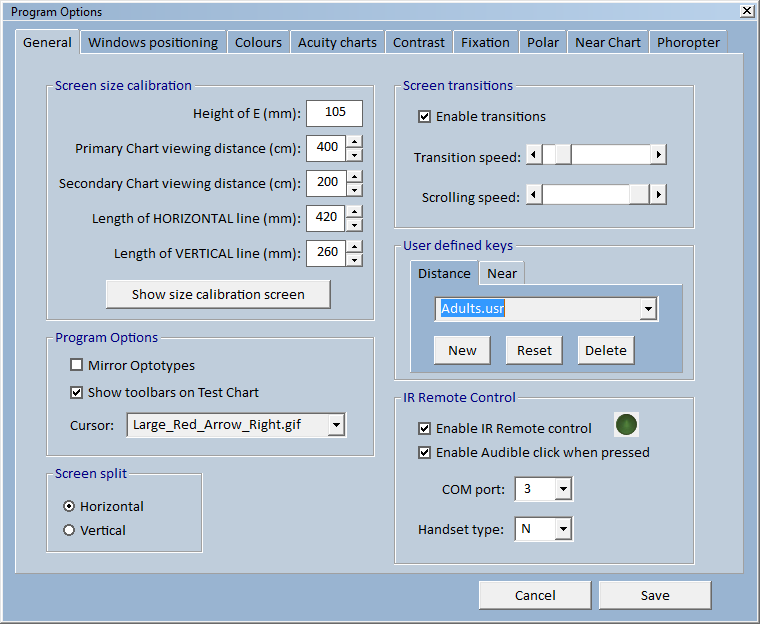Switch to the Polar tab
The height and width of the screenshot is (624, 760).
(543, 43)
